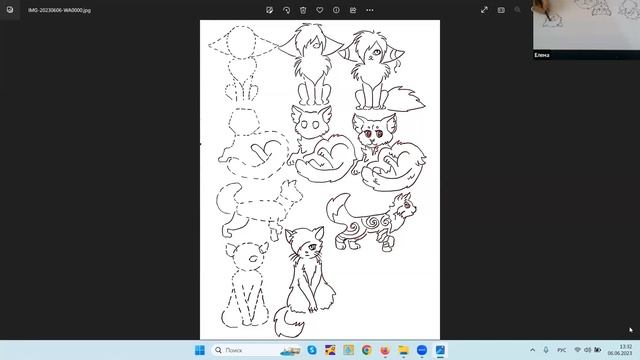Open the Wi-Fi network tray icon

pyautogui.click(x=577, y=350)
